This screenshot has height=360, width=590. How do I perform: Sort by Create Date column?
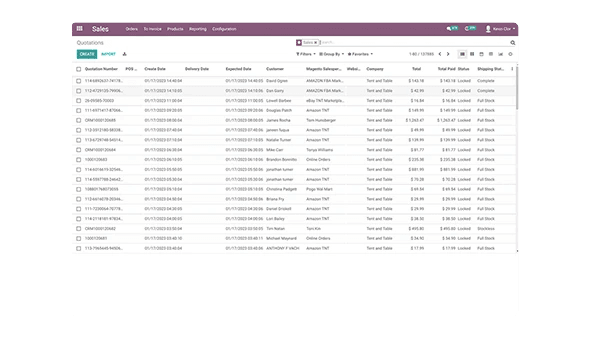click(155, 69)
